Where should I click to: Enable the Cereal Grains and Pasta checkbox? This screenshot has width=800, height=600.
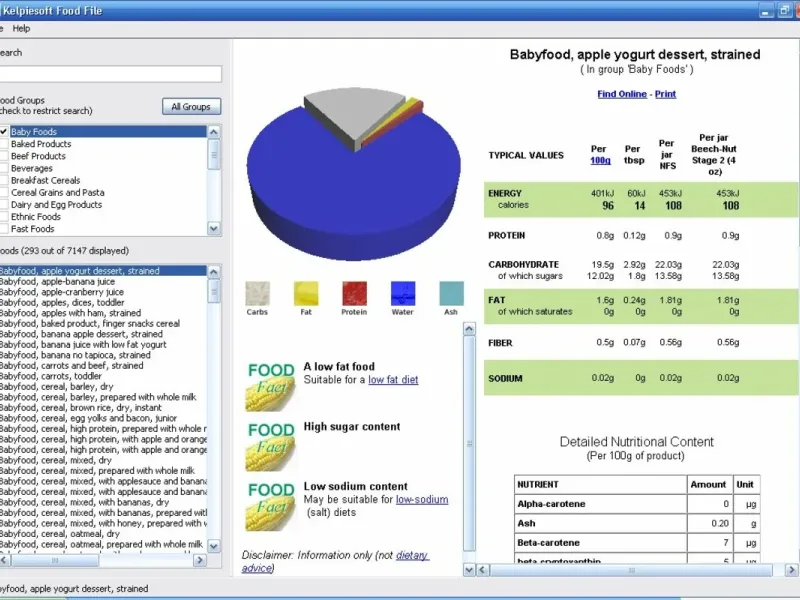pyautogui.click(x=3, y=192)
